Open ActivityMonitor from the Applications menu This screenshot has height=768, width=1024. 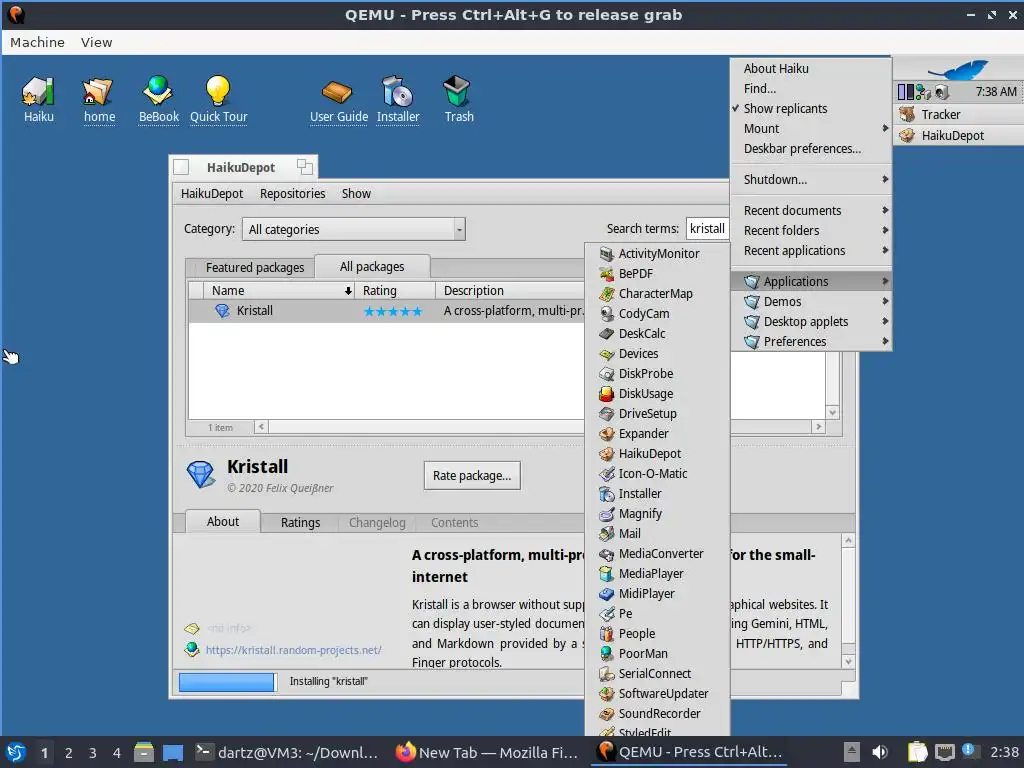657,253
